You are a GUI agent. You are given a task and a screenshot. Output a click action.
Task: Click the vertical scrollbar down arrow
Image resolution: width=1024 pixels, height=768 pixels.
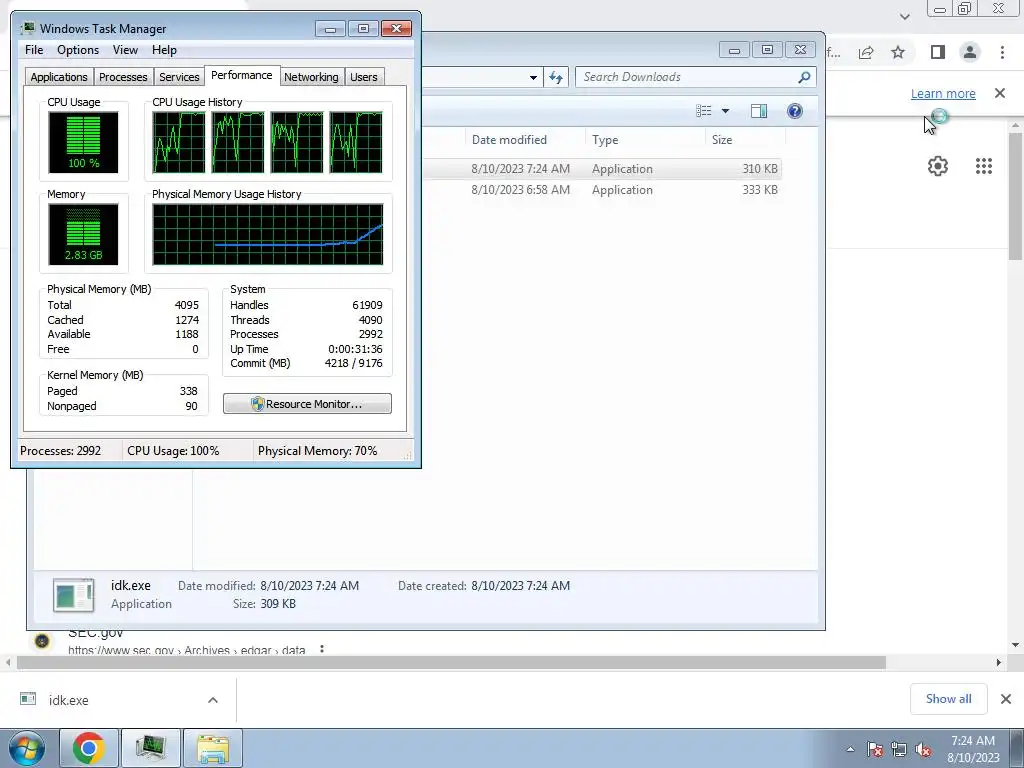pos(1016,645)
